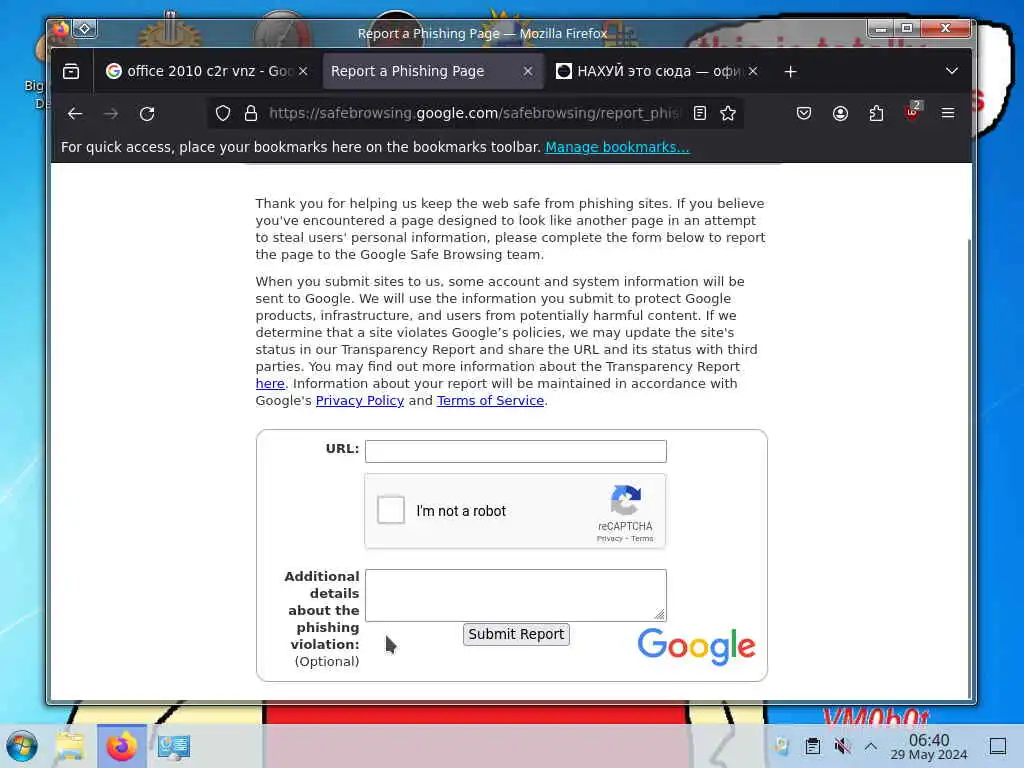1024x768 pixels.
Task: Toggle reader view icon in address bar
Action: pos(699,114)
